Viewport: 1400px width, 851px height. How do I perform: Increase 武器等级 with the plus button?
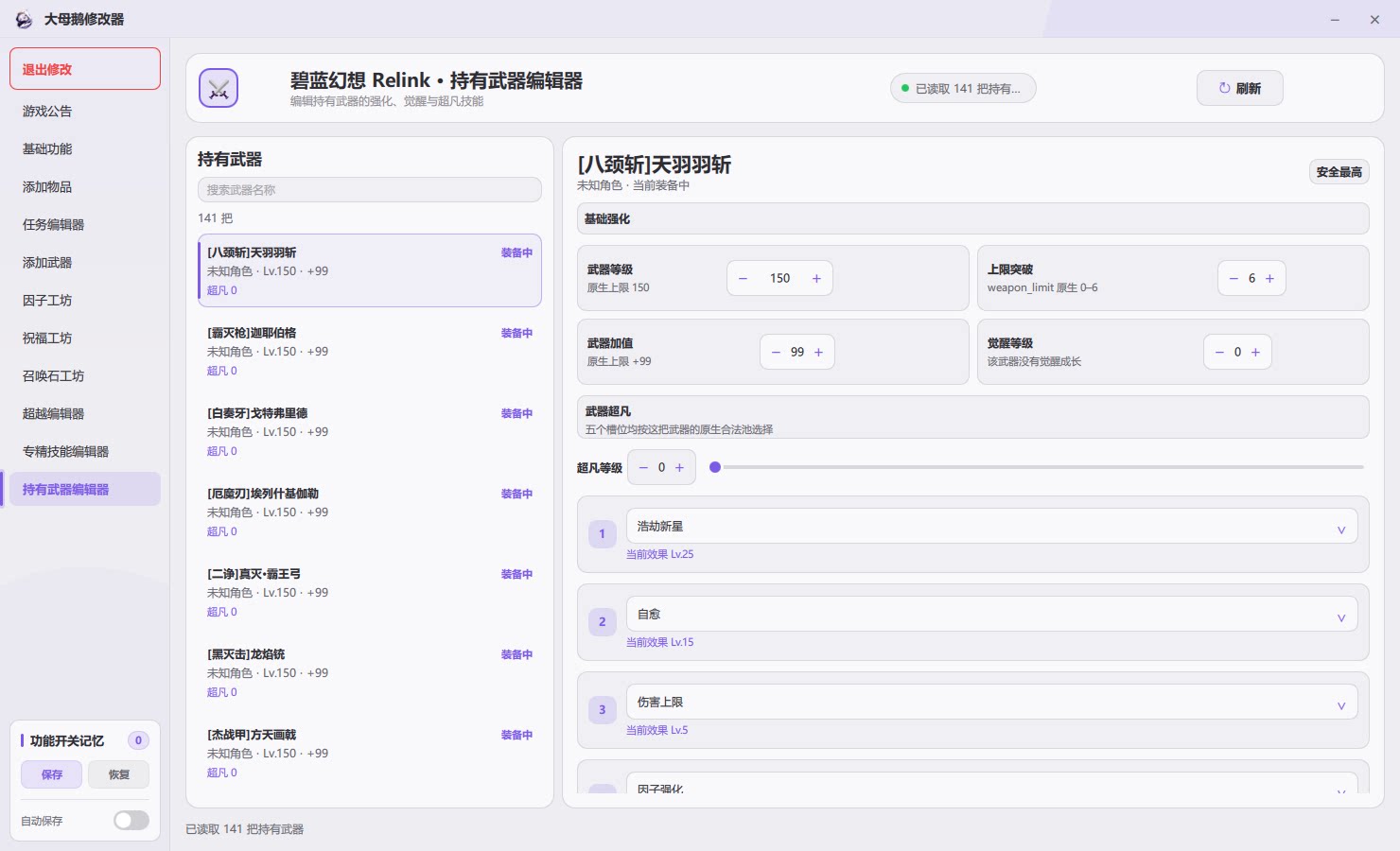tap(816, 278)
